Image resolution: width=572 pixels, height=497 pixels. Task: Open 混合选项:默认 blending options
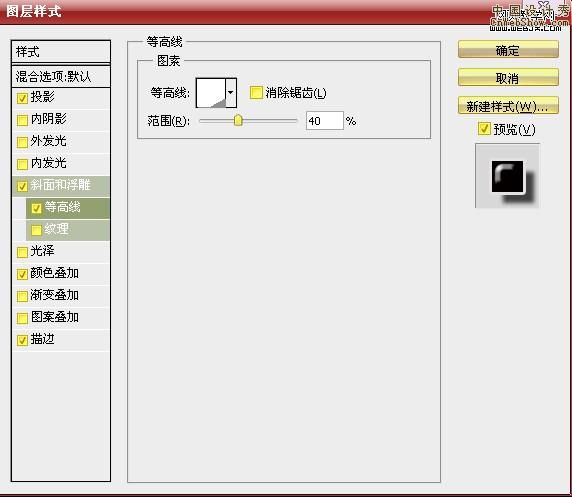[61, 77]
